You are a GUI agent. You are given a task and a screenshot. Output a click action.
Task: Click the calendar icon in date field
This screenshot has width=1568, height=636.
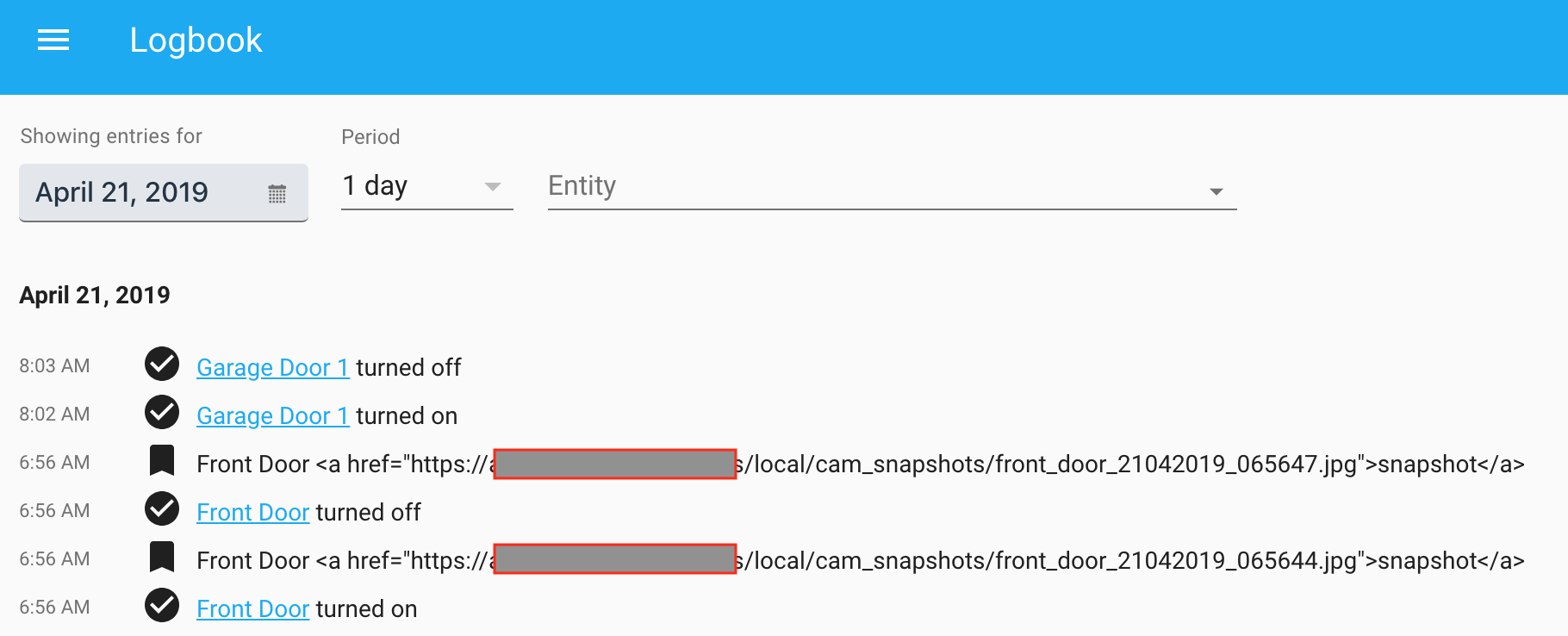click(x=277, y=194)
